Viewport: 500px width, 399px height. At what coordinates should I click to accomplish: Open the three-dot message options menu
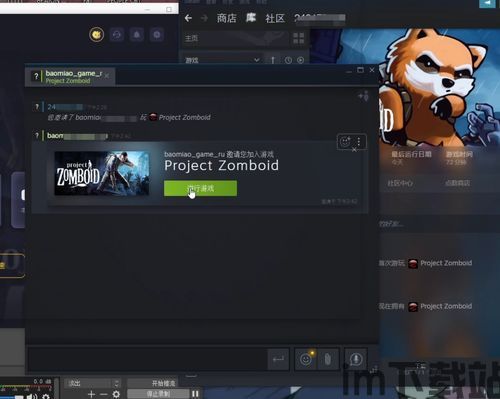tap(359, 142)
